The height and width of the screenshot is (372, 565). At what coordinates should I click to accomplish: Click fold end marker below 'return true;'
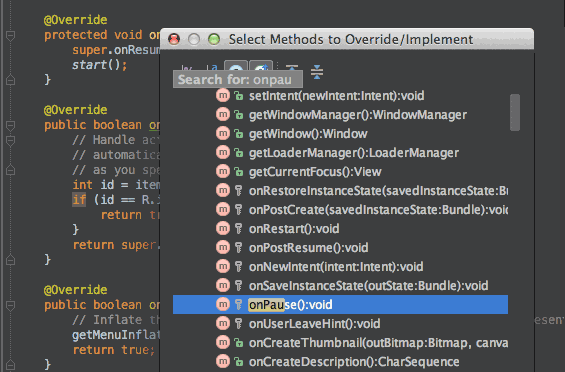10,365
